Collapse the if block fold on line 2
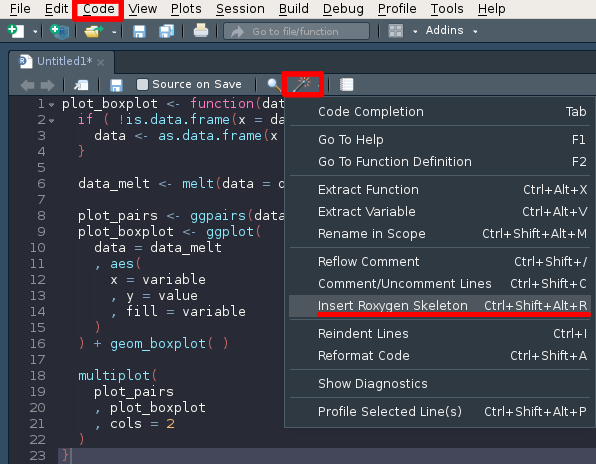Screen dimensions: 596x464 [x=52, y=121]
